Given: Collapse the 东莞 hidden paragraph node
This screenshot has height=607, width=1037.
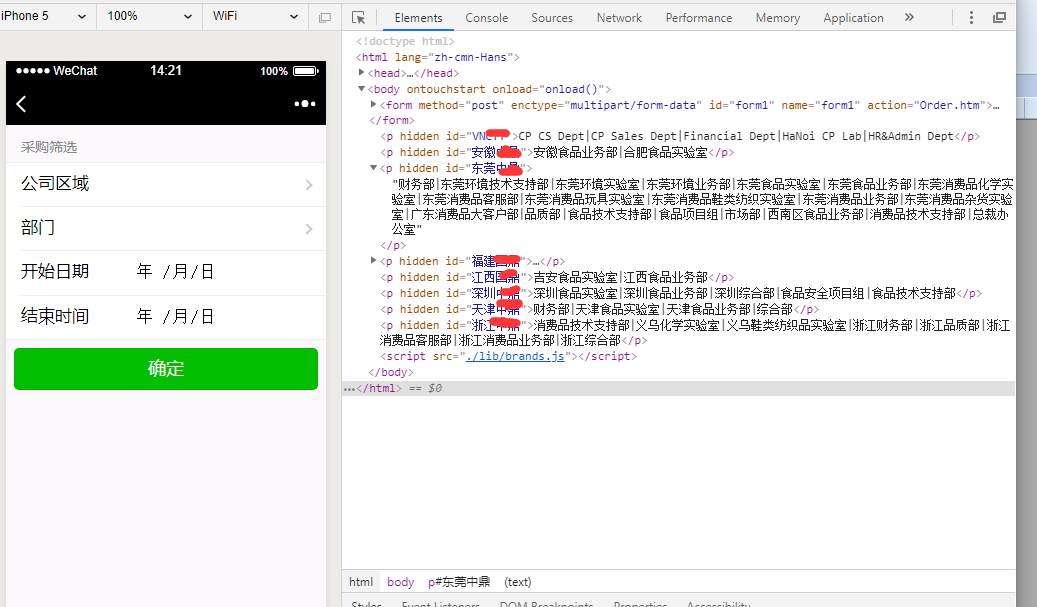Looking at the screenshot, I should [x=374, y=168].
